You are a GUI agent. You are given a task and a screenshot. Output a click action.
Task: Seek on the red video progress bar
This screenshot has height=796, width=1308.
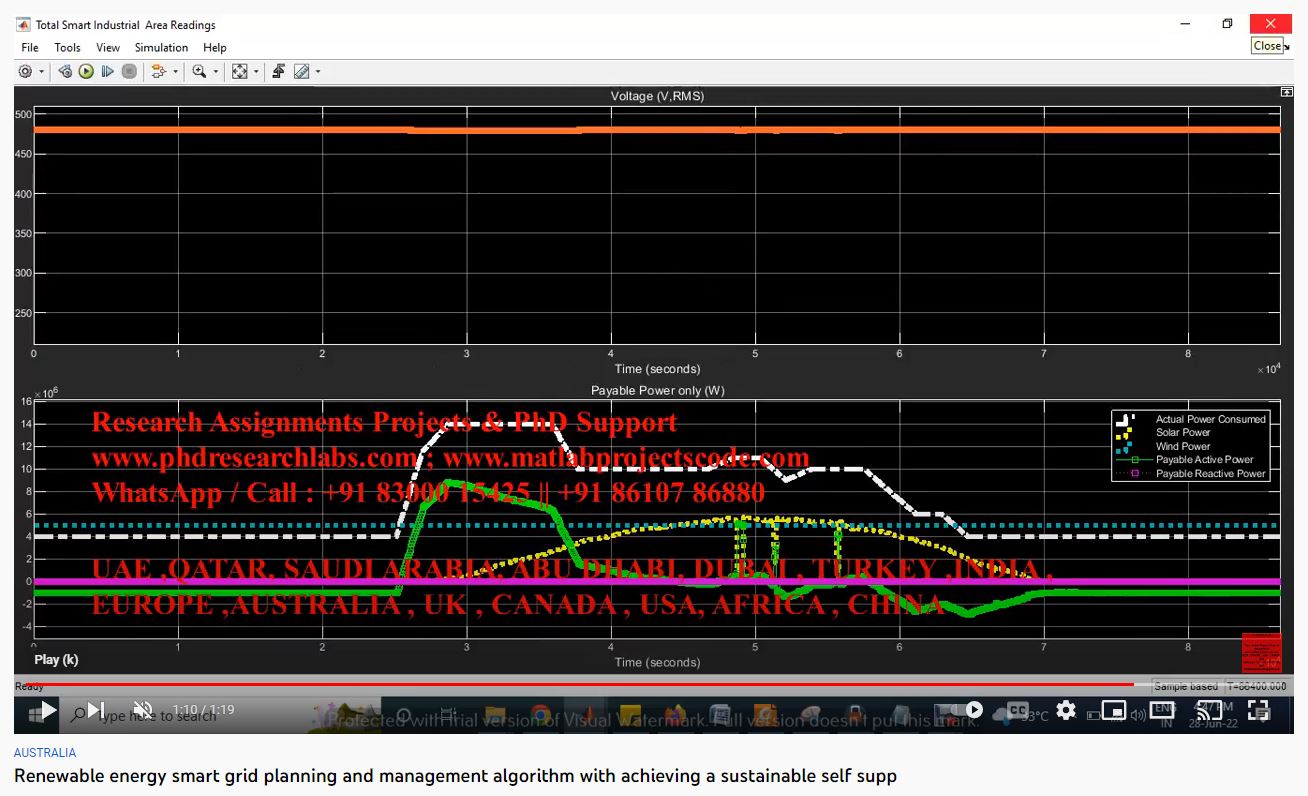[x=600, y=685]
